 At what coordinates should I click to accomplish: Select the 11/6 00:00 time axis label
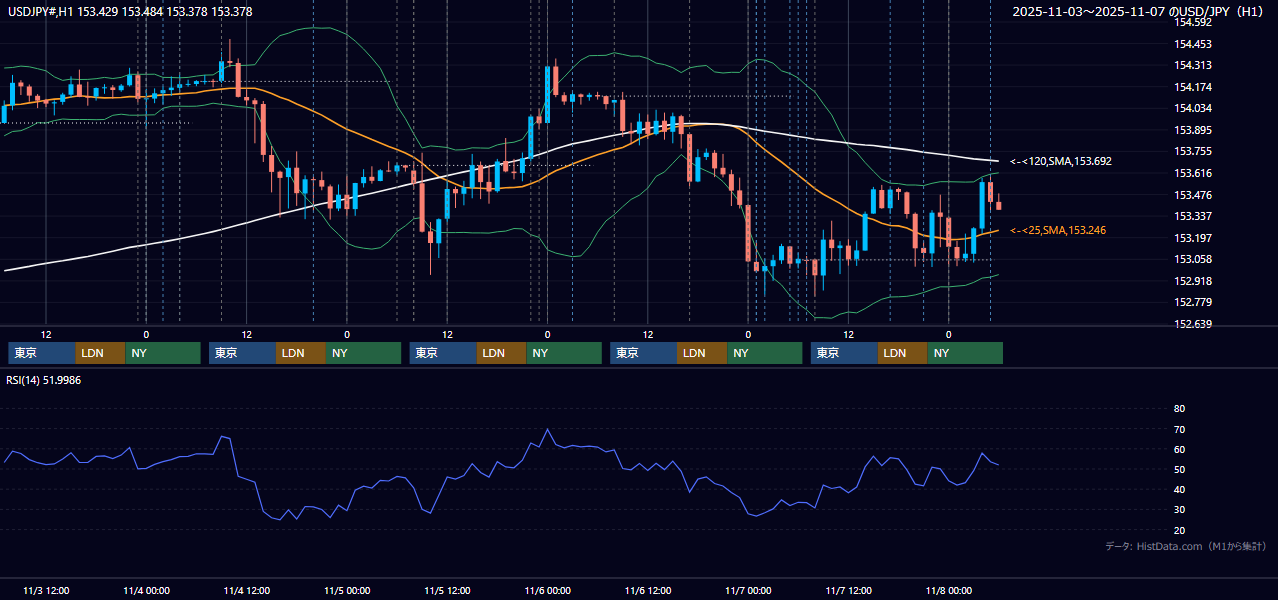coord(547,591)
